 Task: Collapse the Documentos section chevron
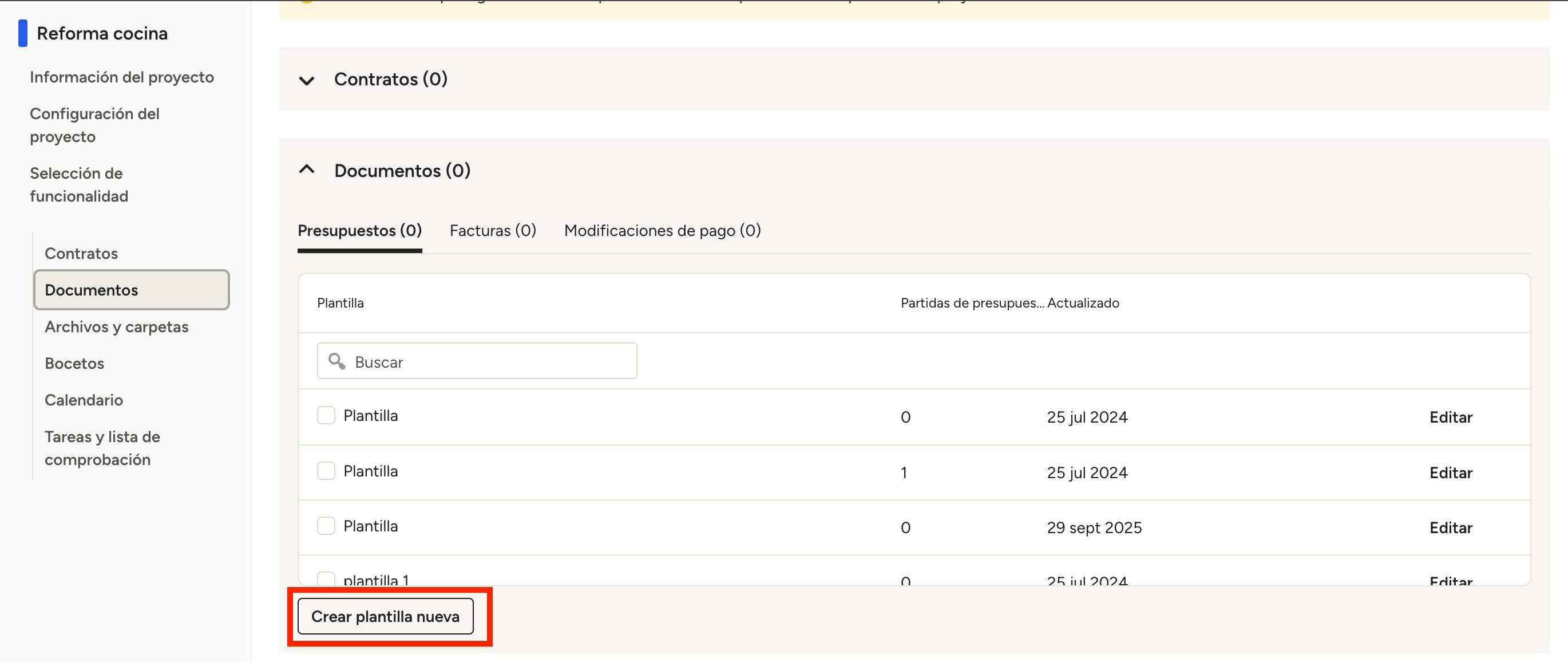point(307,170)
